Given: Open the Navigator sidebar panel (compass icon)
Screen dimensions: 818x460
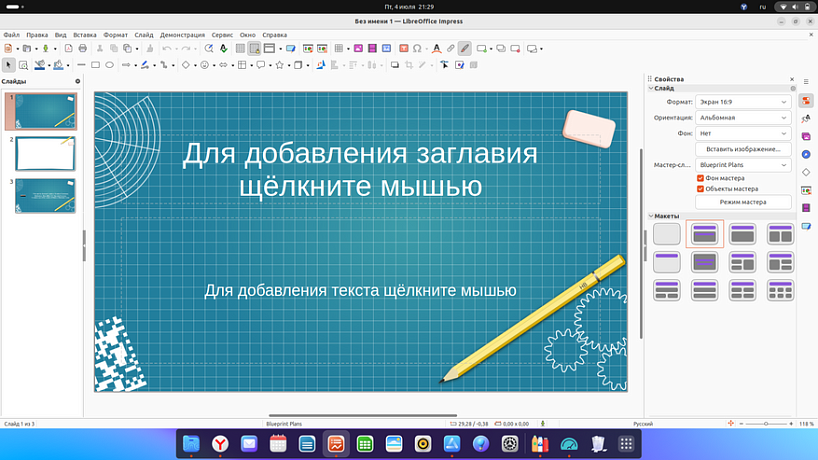Looking at the screenshot, I should pos(806,153).
